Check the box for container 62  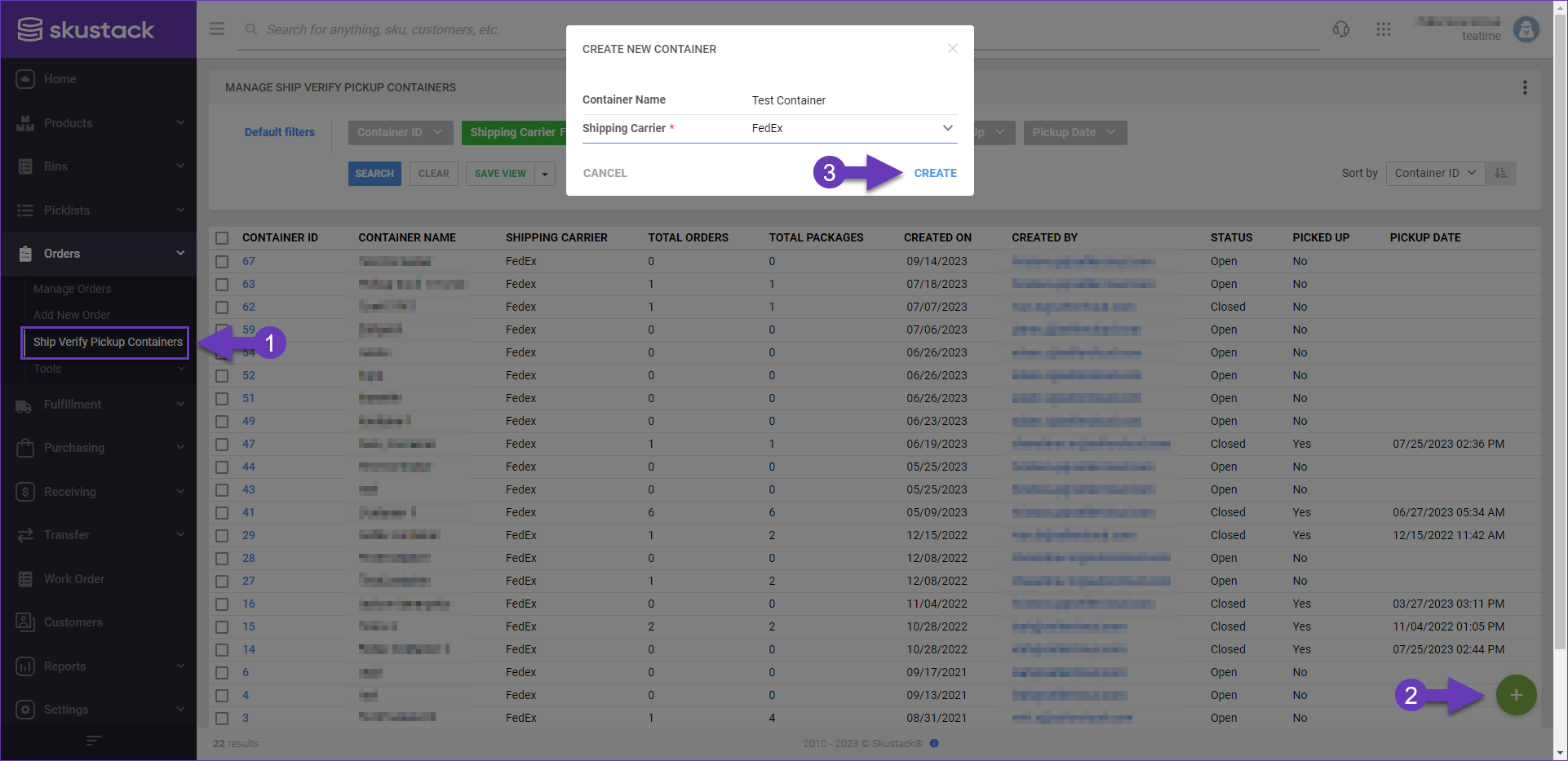click(x=222, y=307)
